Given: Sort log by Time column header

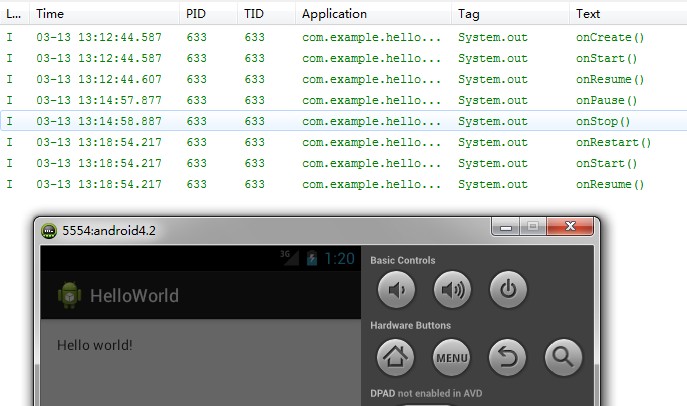Looking at the screenshot, I should pos(104,14).
